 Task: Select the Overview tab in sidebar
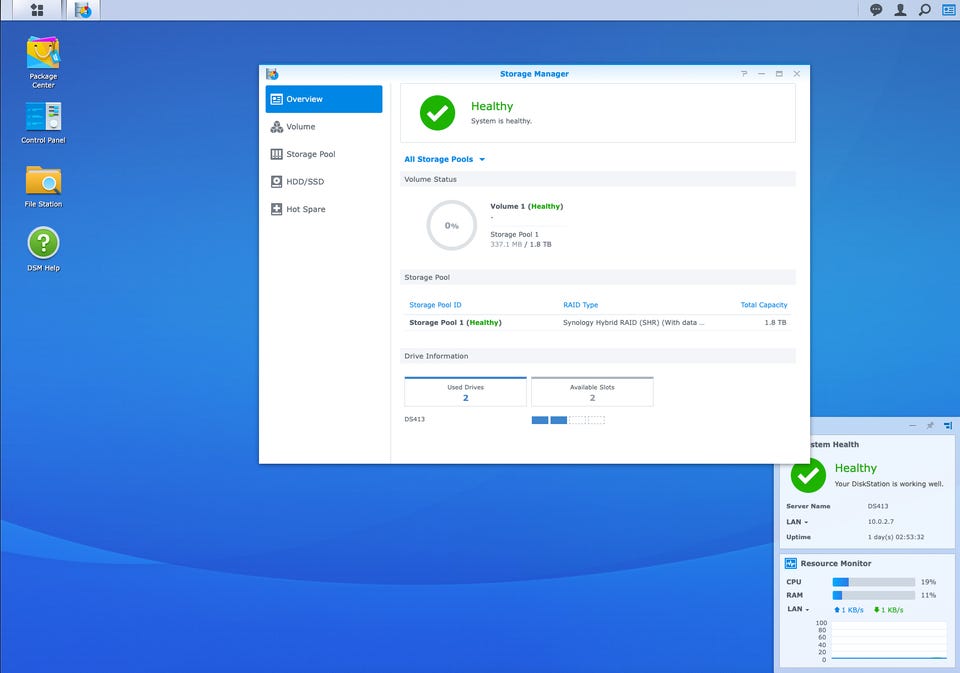pyautogui.click(x=324, y=99)
